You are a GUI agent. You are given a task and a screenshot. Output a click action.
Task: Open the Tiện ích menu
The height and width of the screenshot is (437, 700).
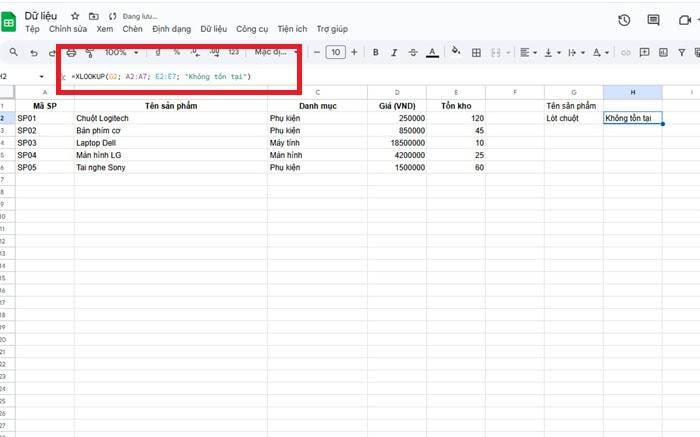click(x=292, y=29)
